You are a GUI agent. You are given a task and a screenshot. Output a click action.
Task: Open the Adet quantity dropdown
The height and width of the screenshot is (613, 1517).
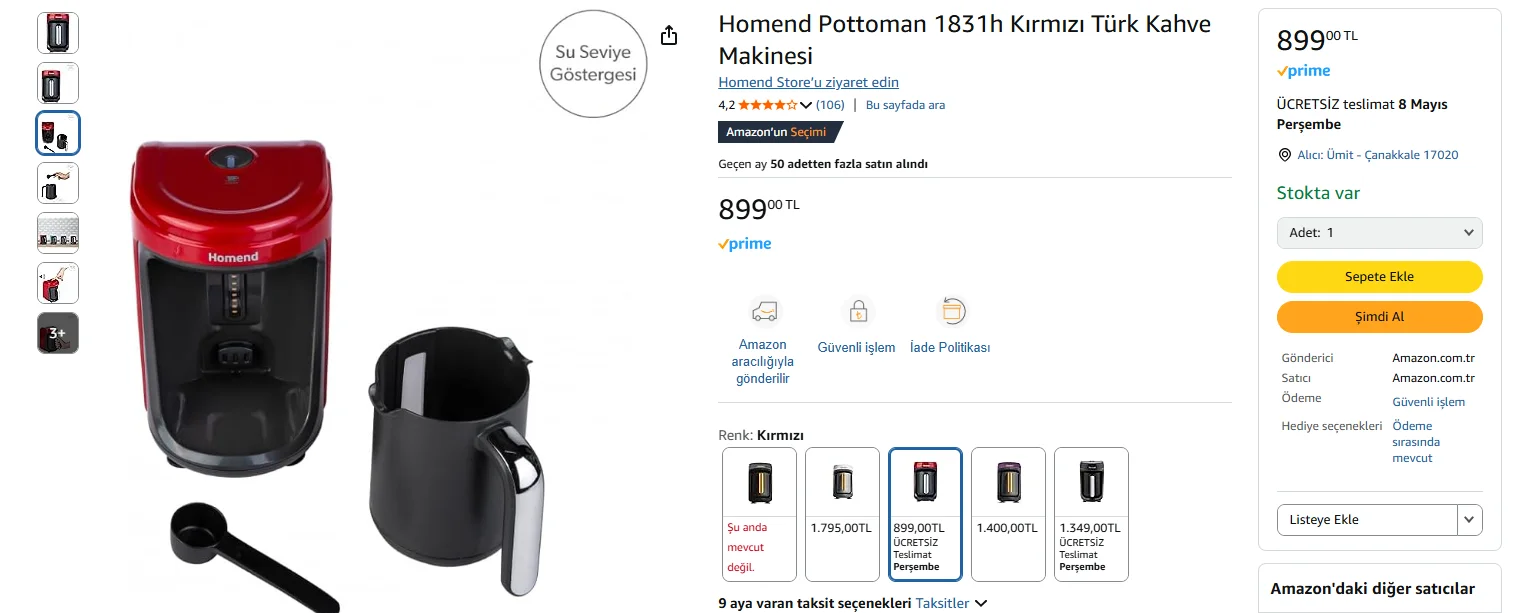pos(1379,233)
